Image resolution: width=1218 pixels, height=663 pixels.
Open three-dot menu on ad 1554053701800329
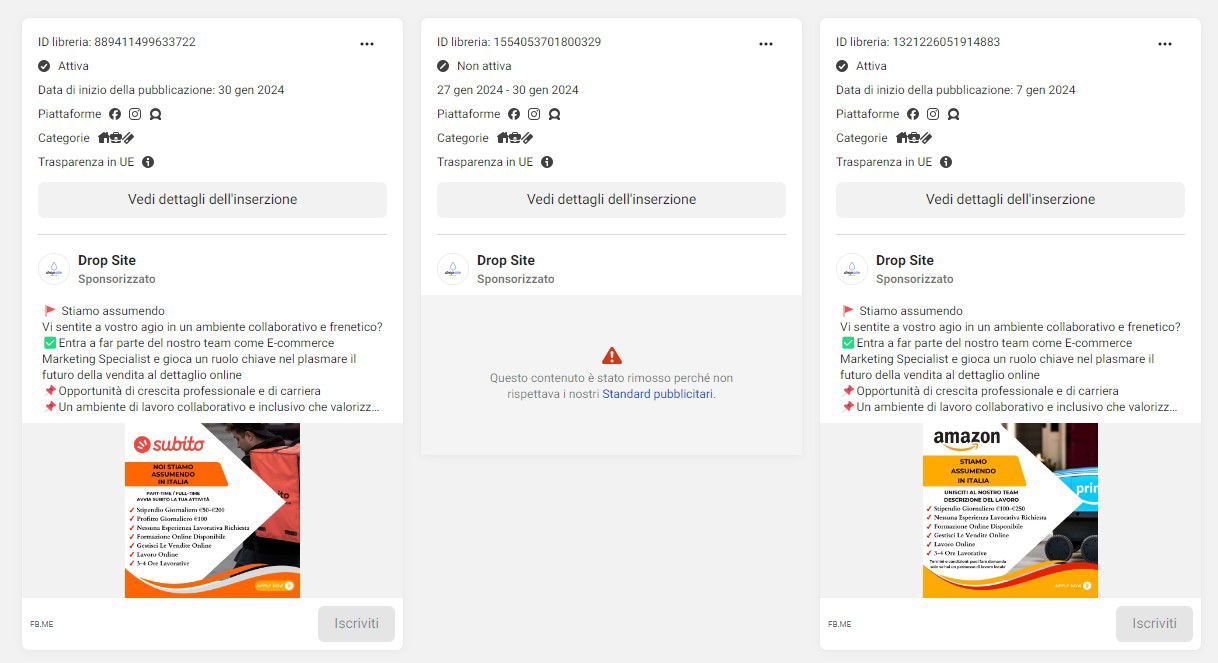click(766, 44)
